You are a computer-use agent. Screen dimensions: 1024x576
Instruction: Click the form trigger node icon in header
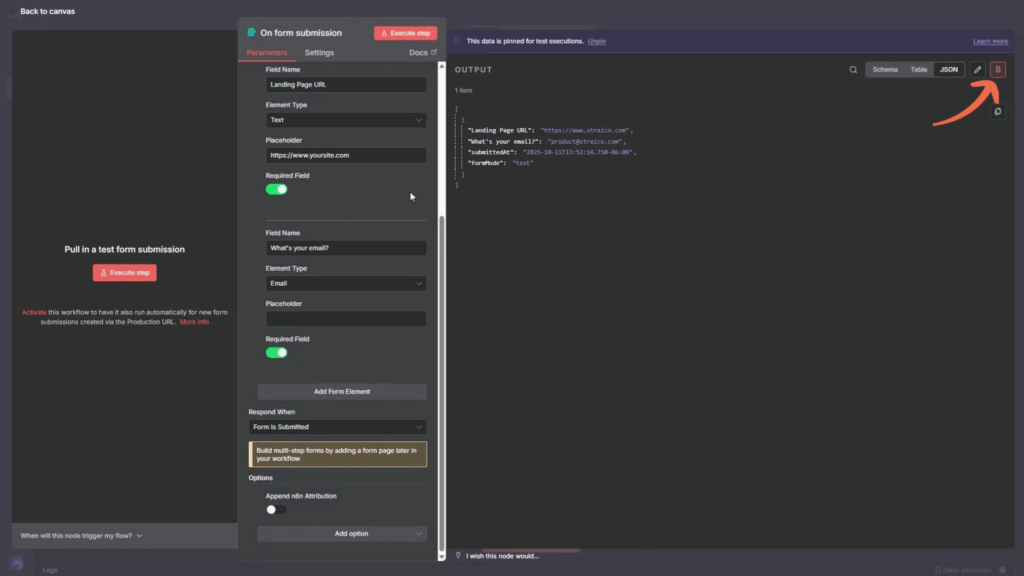252,33
